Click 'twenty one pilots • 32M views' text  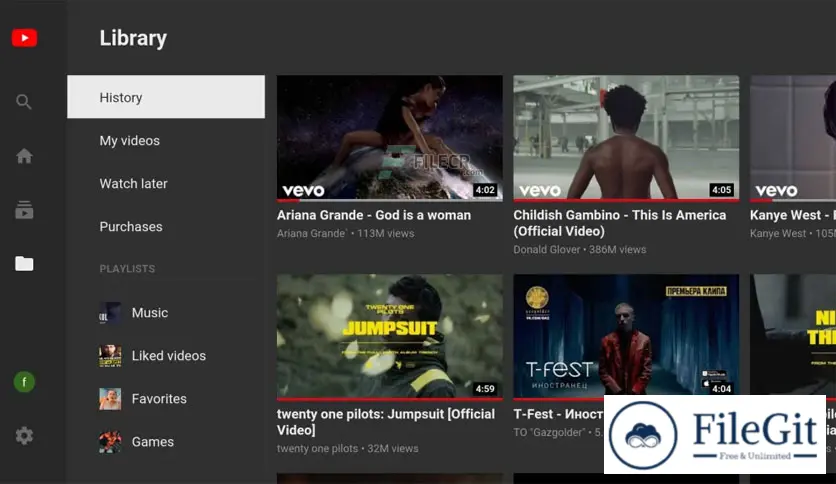tap(347, 448)
